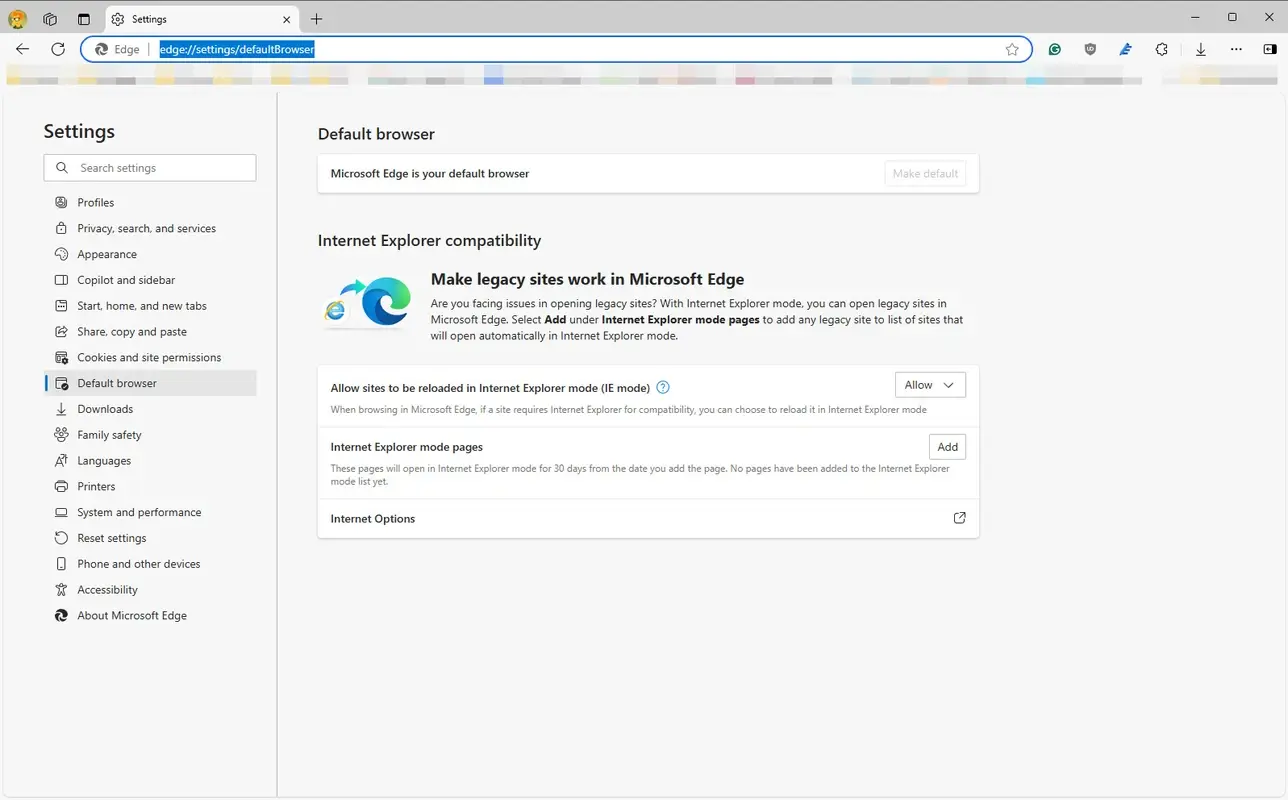Click the favorites star in the address bar
1288x800 pixels.
(1012, 48)
